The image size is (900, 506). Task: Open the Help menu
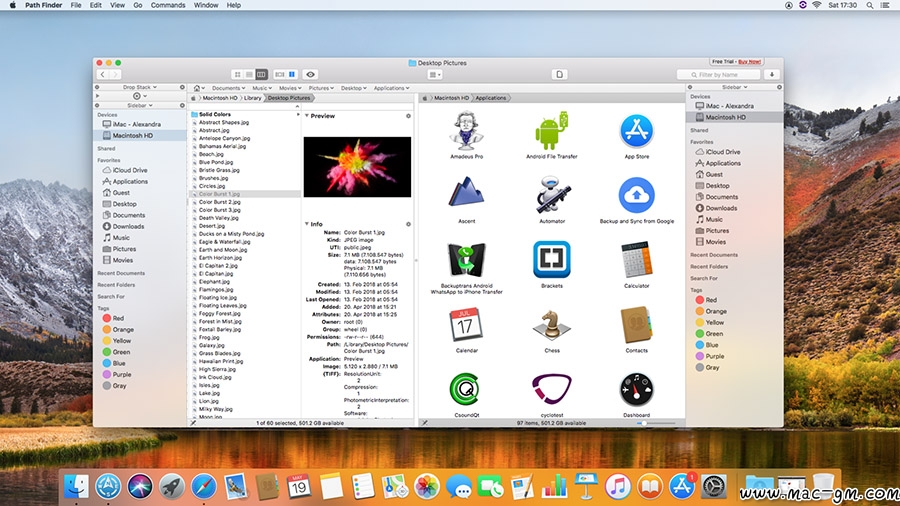tap(234, 5)
